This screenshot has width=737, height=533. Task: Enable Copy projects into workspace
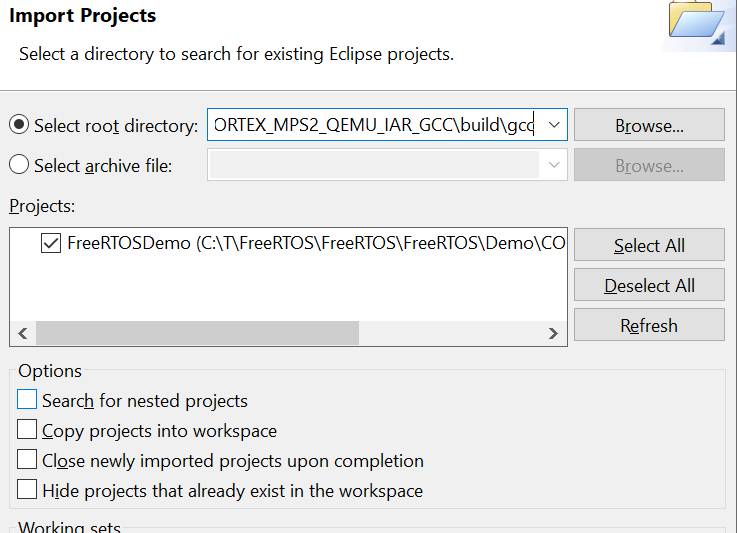point(27,430)
